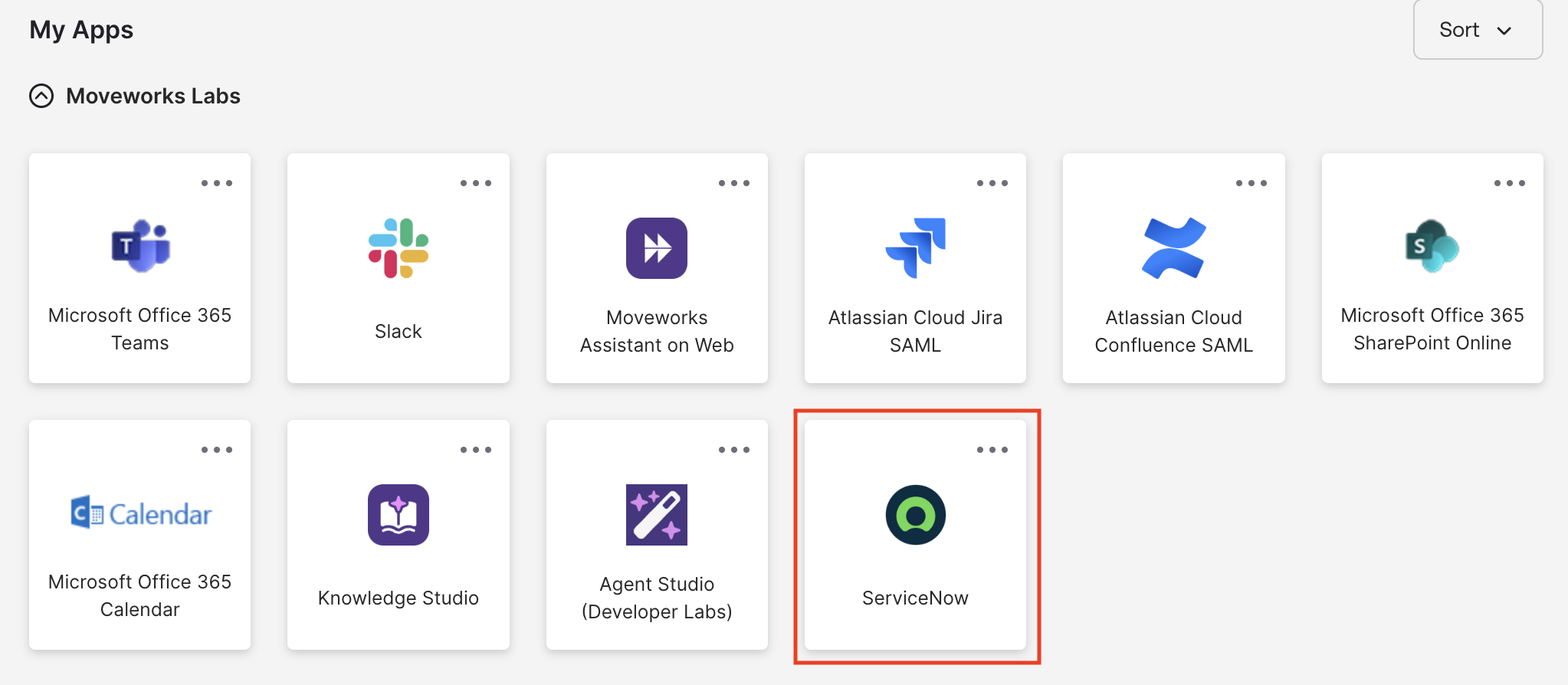Click the Office 365 Calendar logo
Image resolution: width=1568 pixels, height=685 pixels.
click(x=141, y=513)
